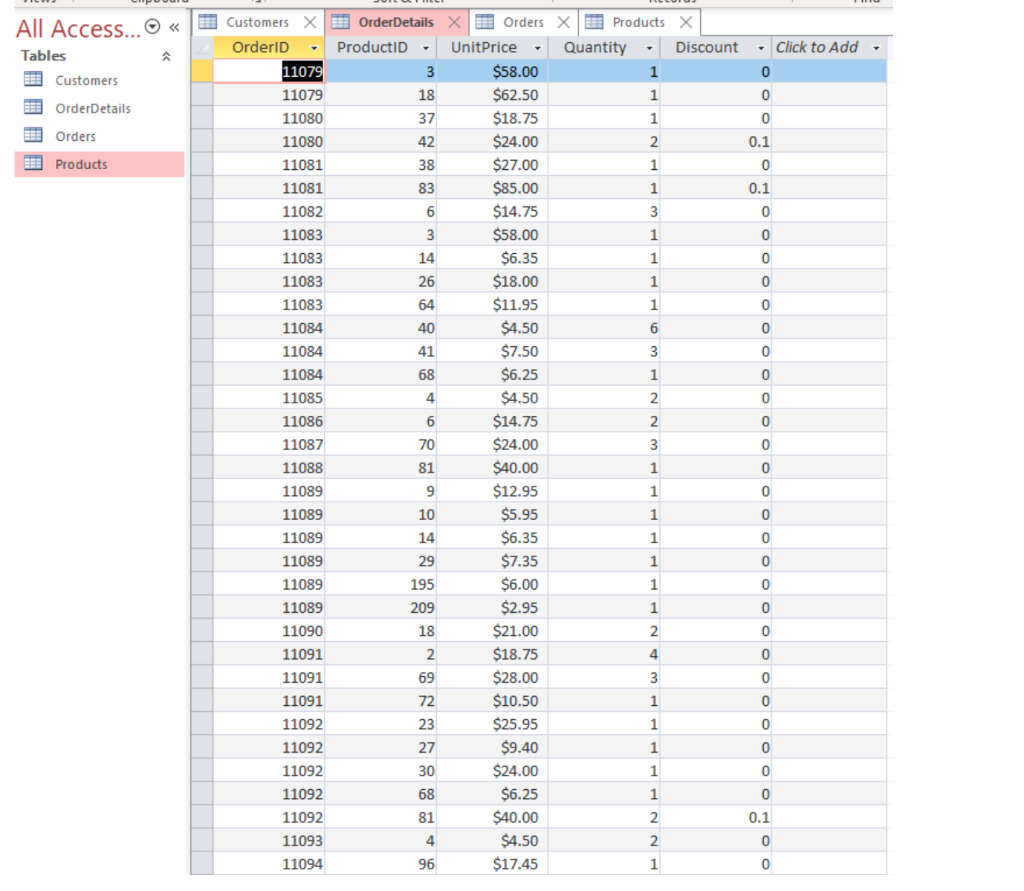Screen dimensions: 1024x891
Task: Click the Products table icon in navigation pane
Action: 33,163
